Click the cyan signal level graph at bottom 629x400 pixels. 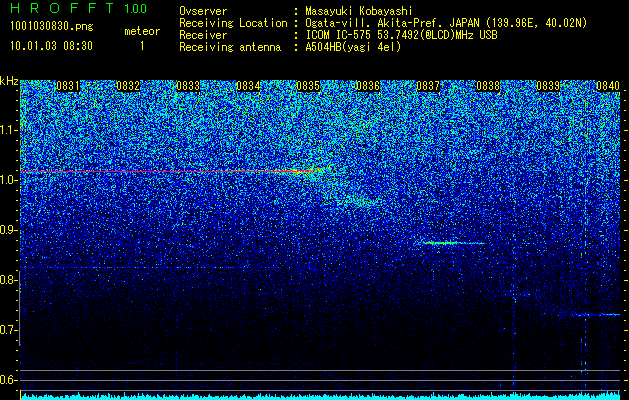coord(320,396)
